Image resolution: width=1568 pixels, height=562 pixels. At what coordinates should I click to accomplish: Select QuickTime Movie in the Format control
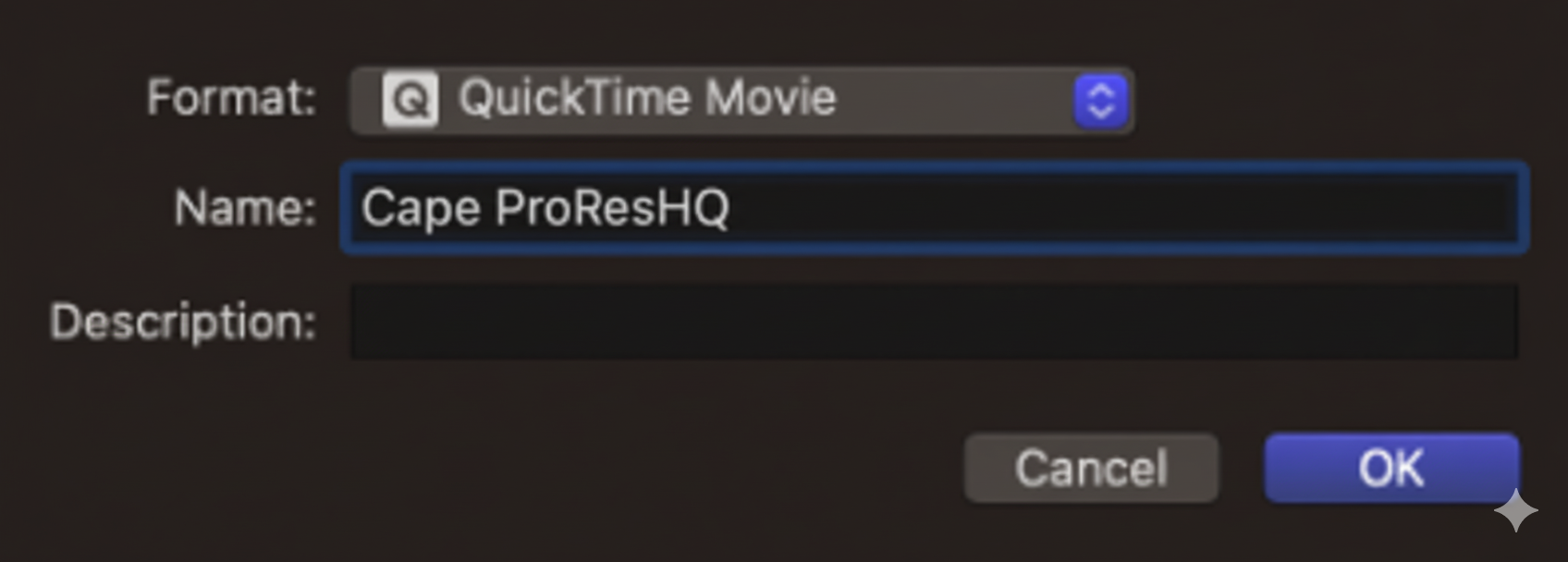[647, 97]
